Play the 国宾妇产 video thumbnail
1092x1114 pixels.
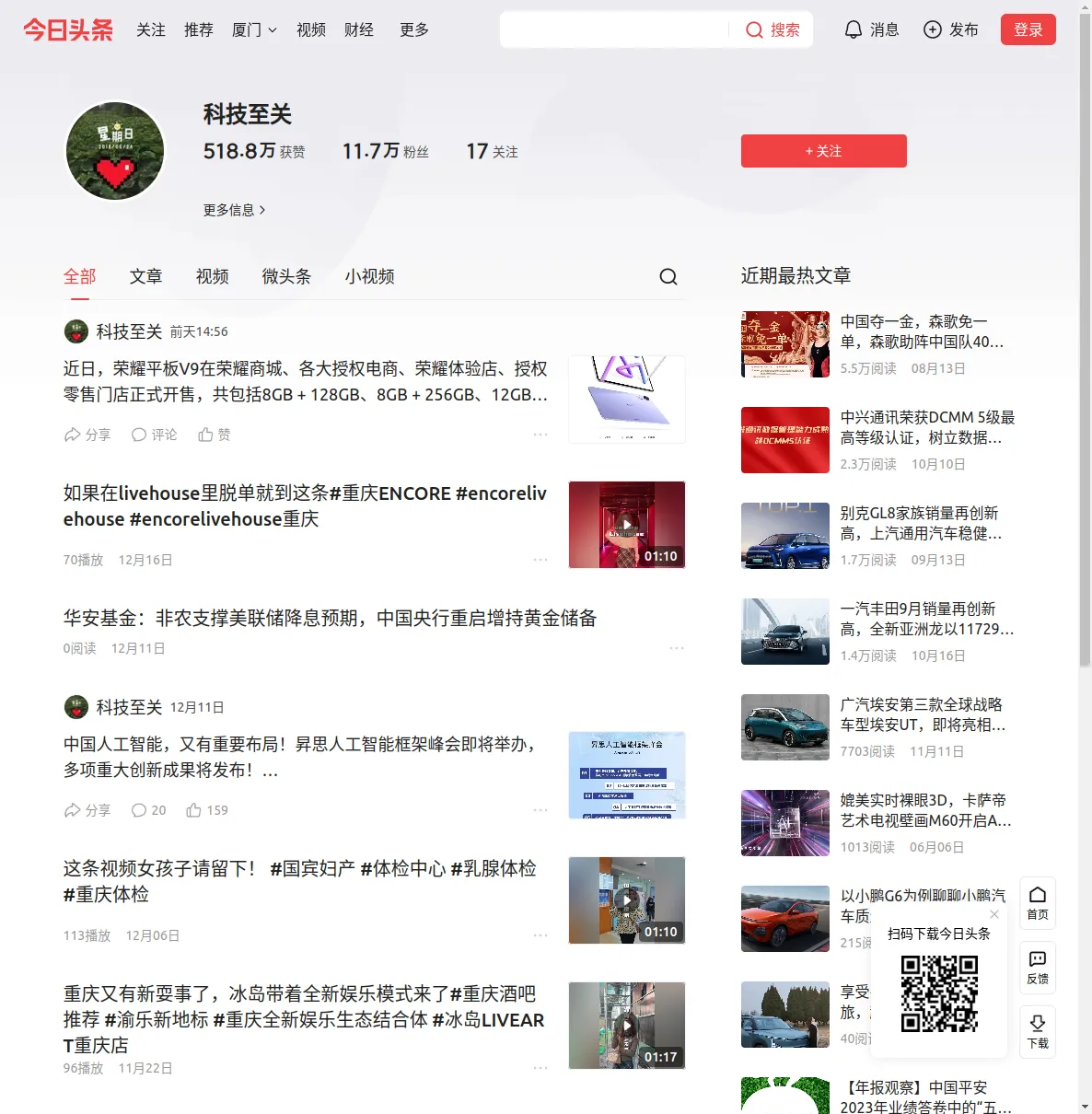pos(627,900)
